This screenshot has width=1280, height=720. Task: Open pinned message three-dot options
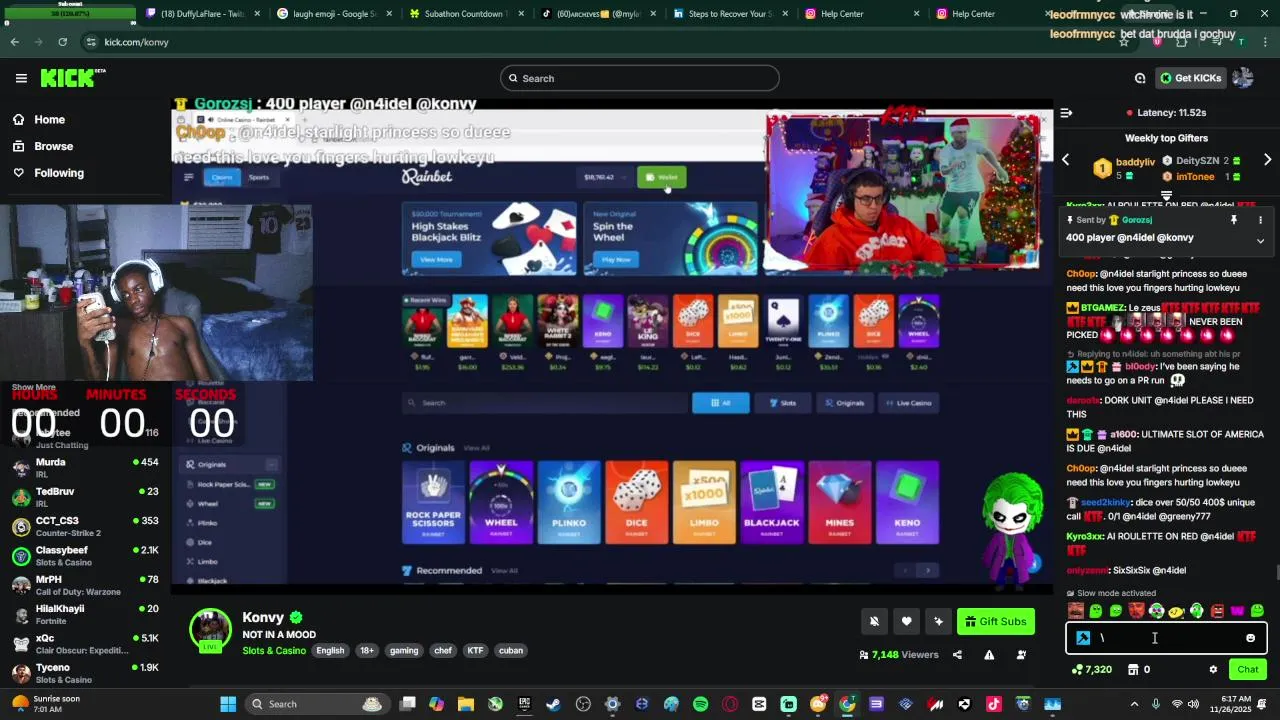[x=1260, y=220]
